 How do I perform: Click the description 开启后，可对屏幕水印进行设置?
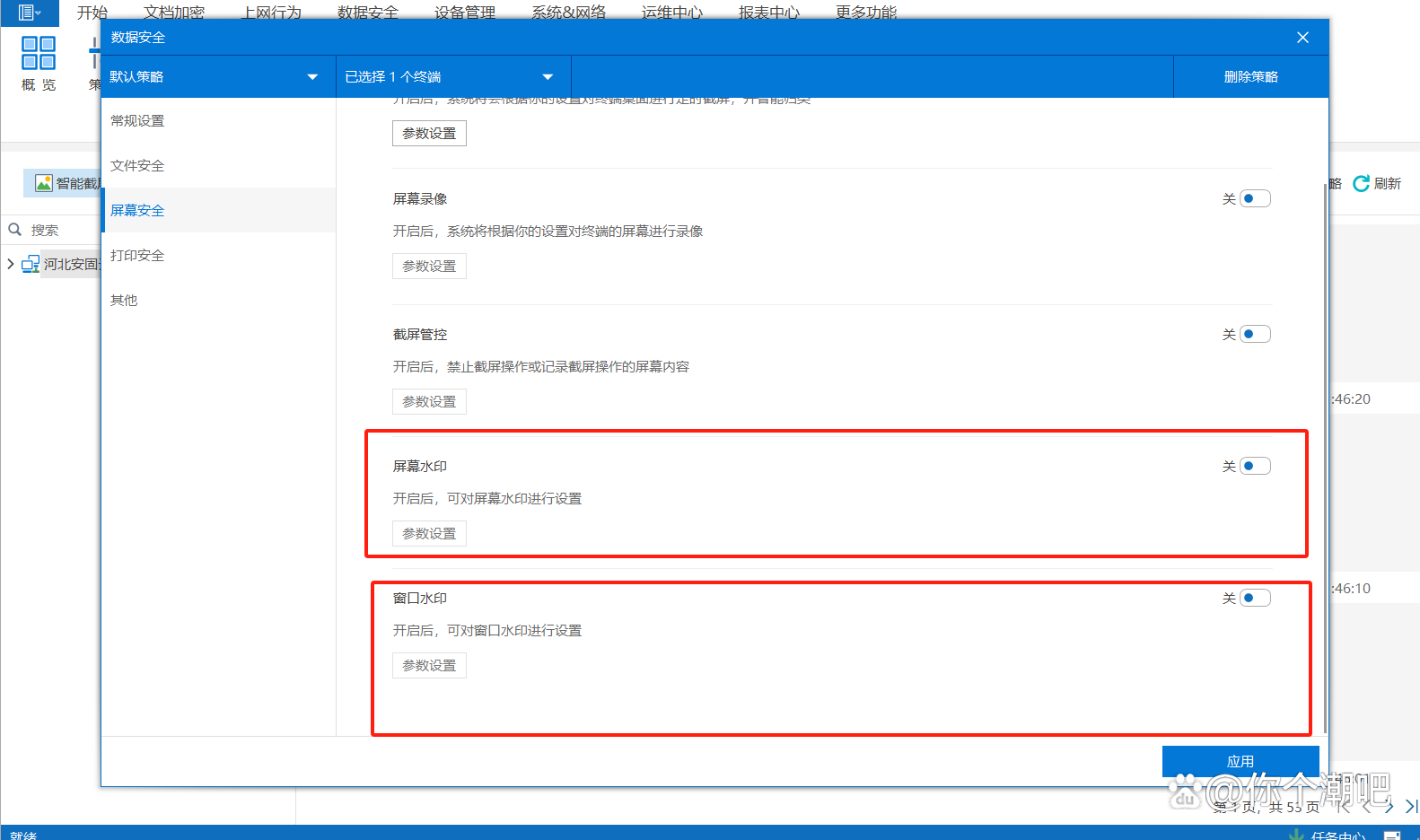(x=487, y=498)
